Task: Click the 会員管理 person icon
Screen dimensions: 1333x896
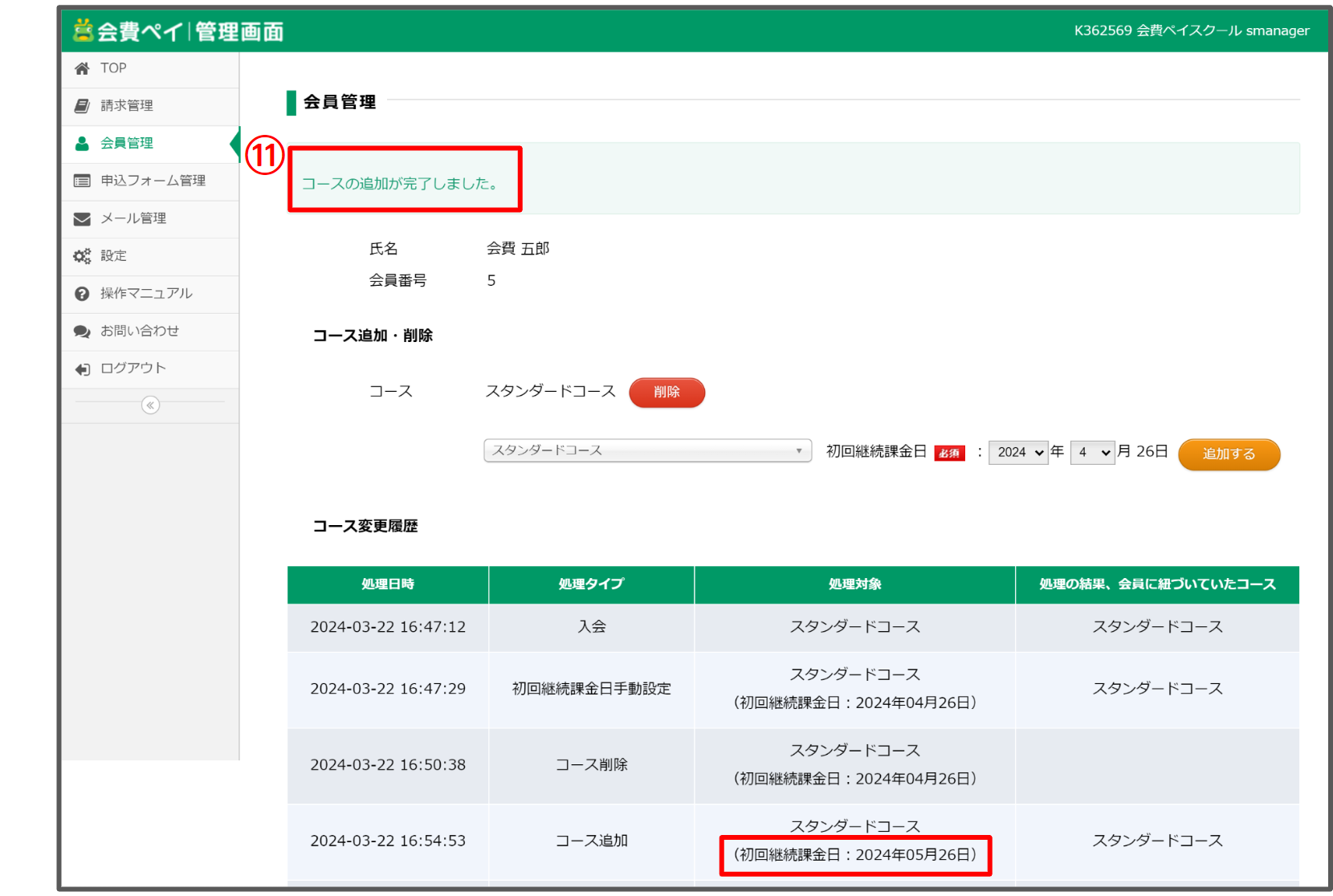Action: point(82,144)
